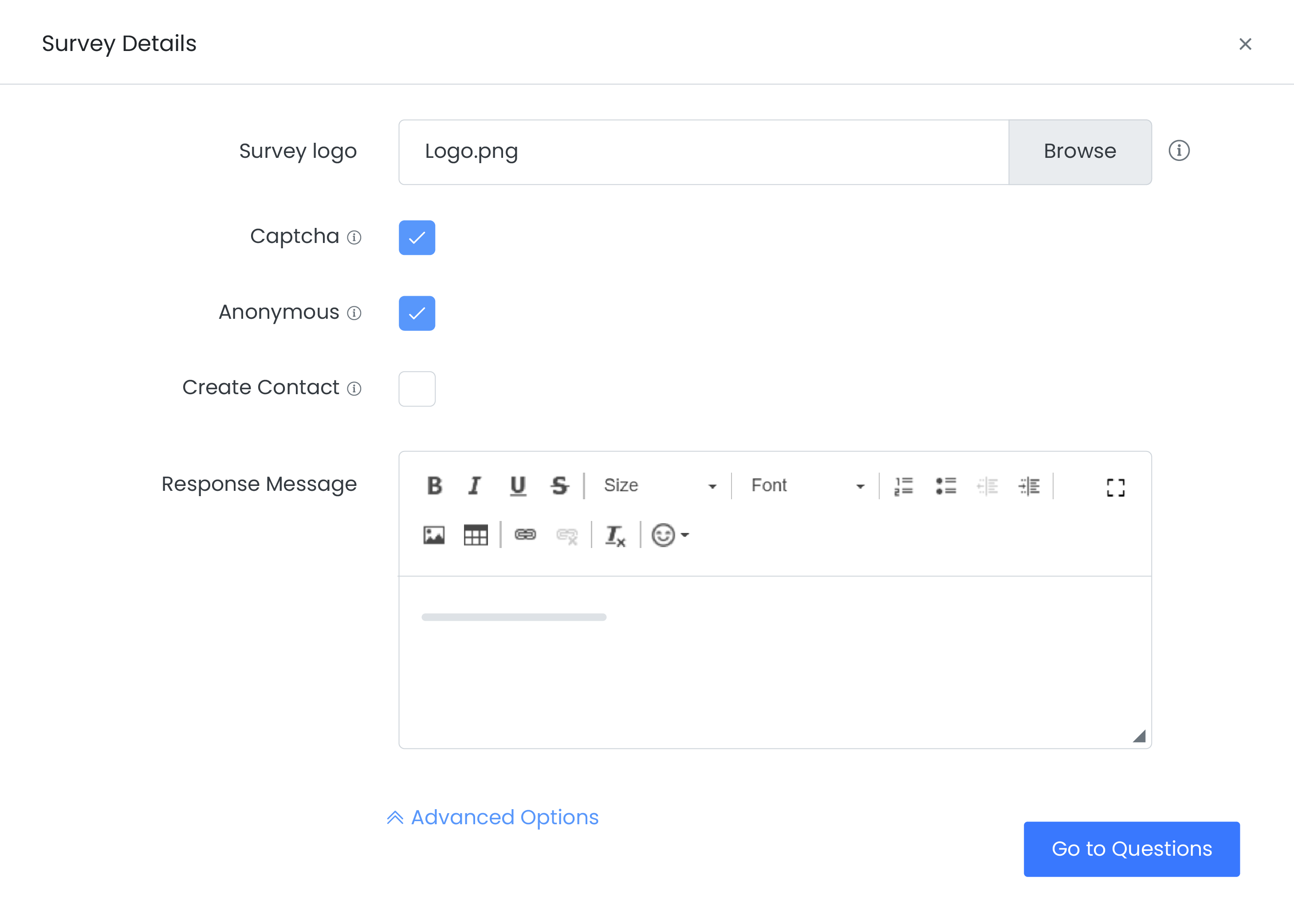Toggle underline text formatting

click(518, 486)
